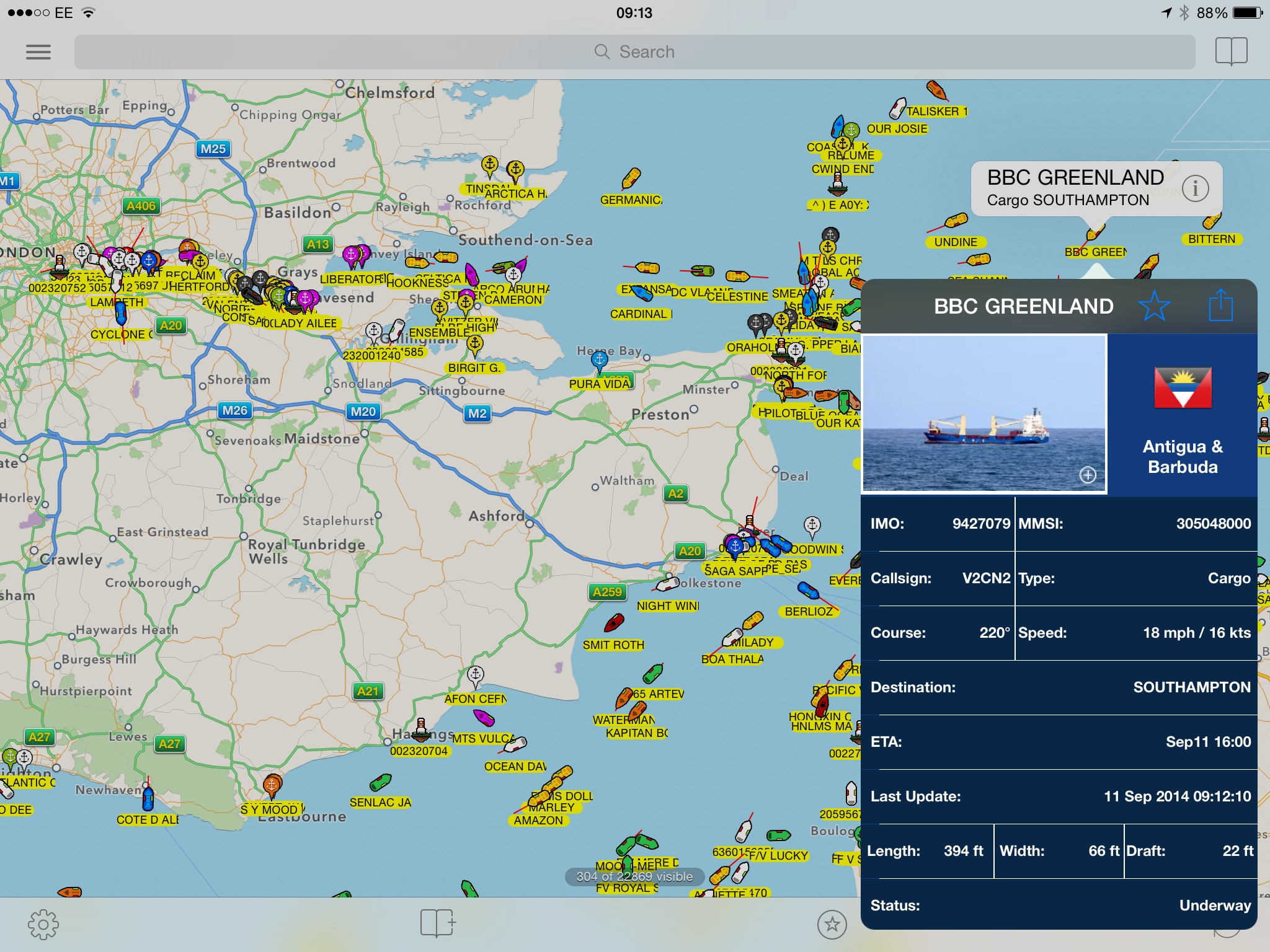Tap the Antigua & Barbuda flag

click(x=1183, y=388)
